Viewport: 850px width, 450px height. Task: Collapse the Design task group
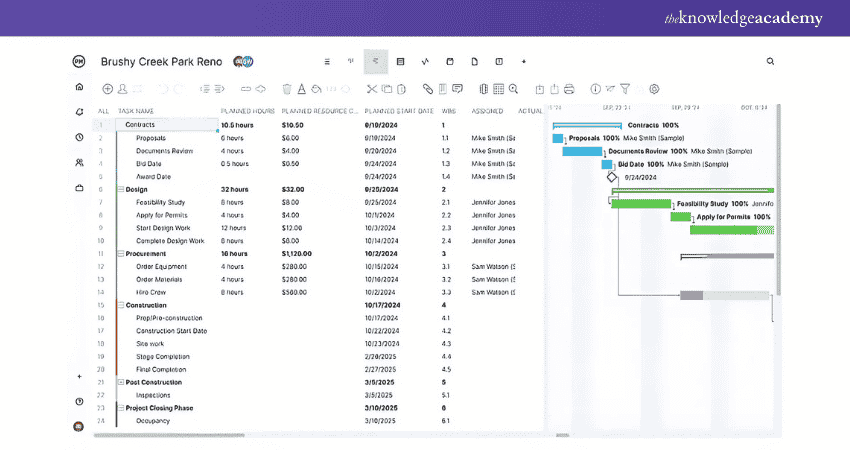tap(121, 189)
